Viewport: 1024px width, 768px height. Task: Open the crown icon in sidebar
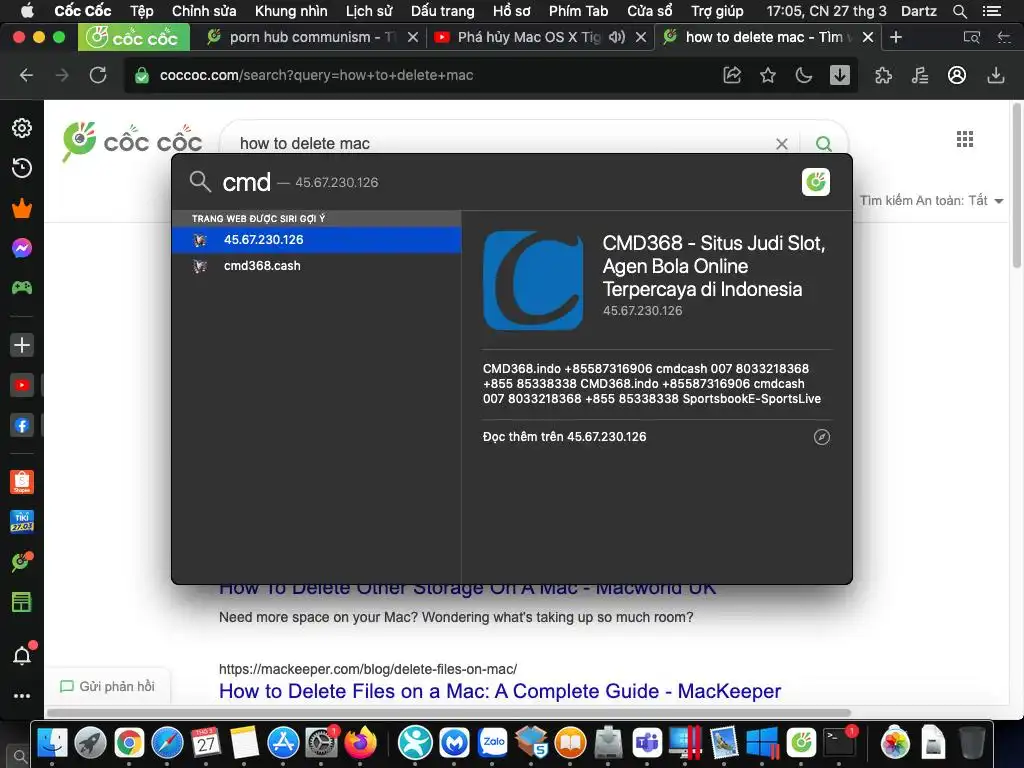pyautogui.click(x=22, y=208)
